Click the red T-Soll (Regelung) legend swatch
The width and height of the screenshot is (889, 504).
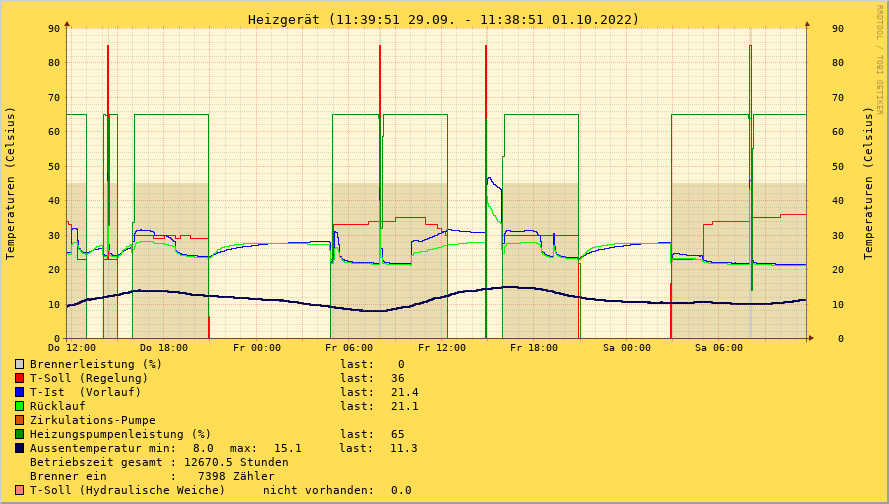(20, 378)
